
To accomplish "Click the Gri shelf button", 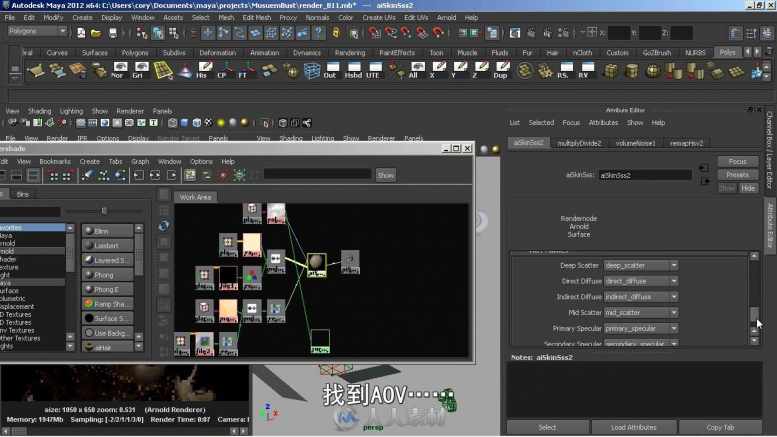I will (x=141, y=70).
